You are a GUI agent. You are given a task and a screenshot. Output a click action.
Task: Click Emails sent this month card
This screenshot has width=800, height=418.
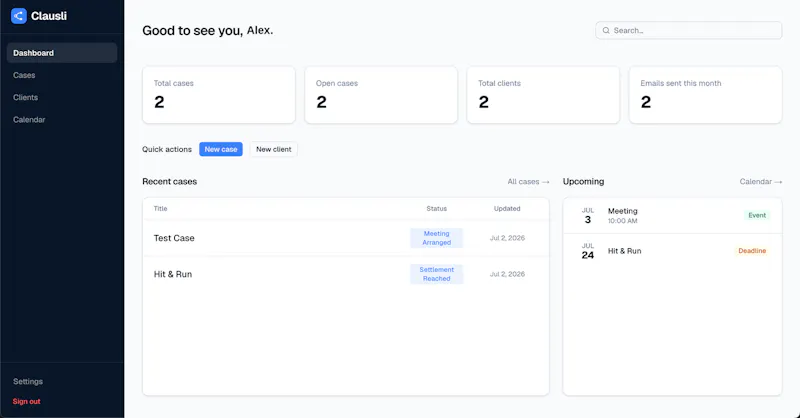point(706,95)
